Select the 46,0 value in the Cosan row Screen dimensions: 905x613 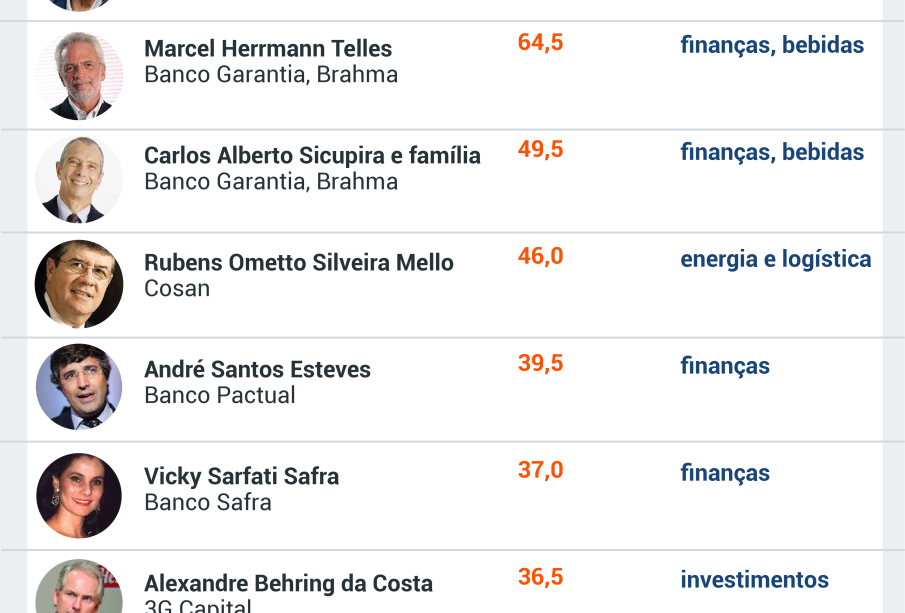pos(540,256)
